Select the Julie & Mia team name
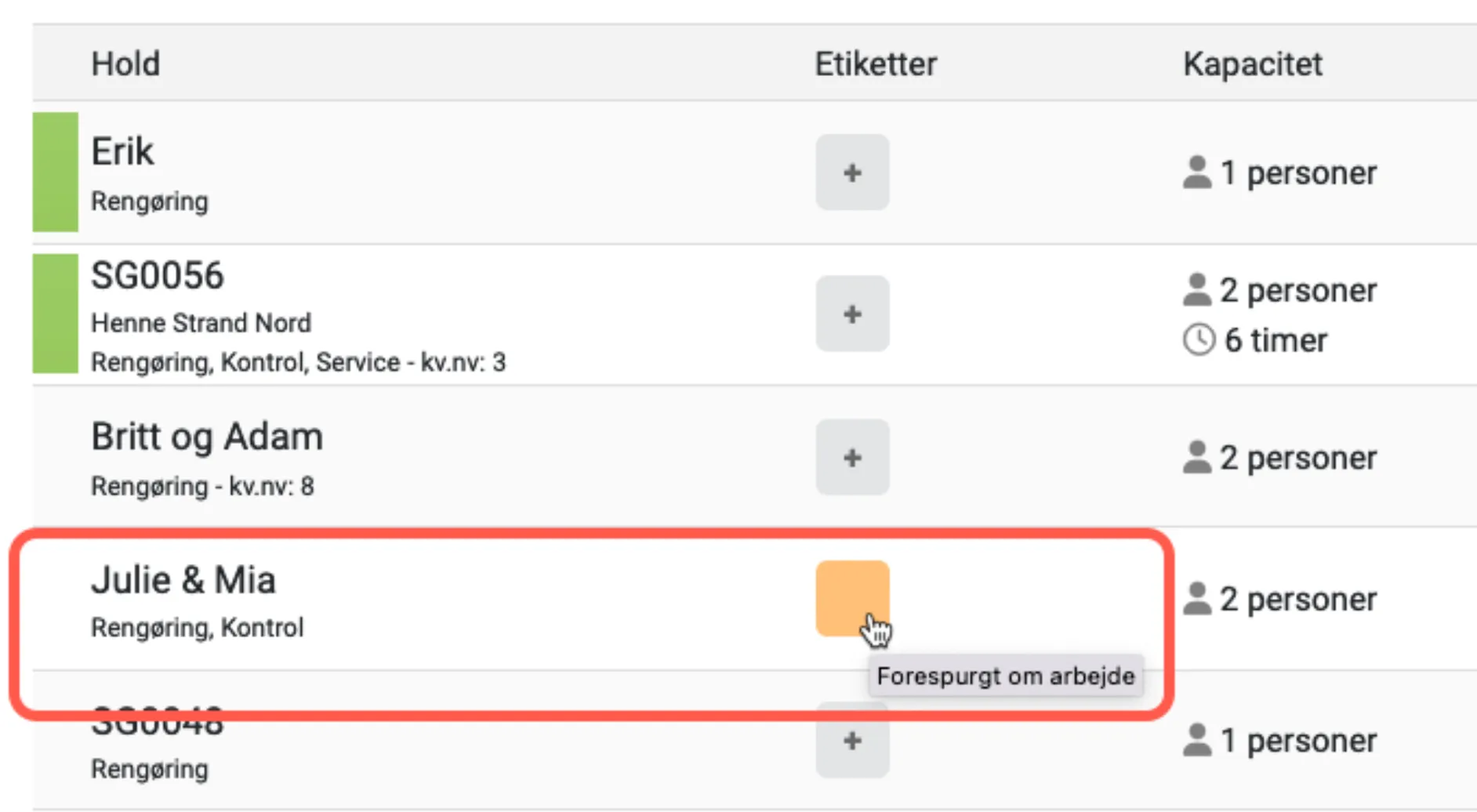Screen dimensions: 1477x812 pos(183,580)
